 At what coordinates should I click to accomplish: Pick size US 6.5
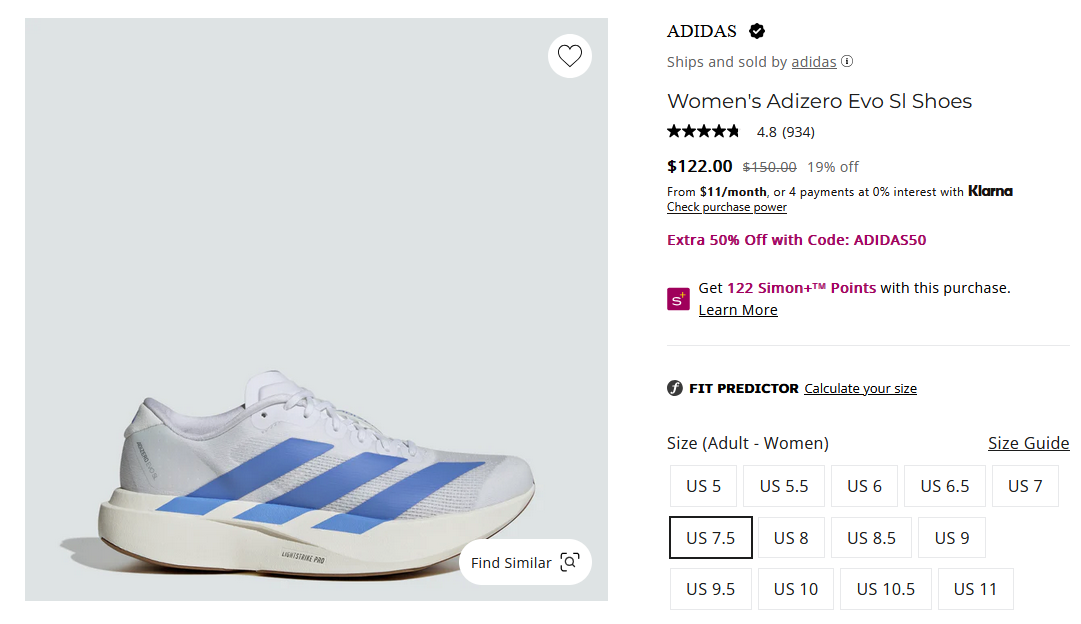click(945, 486)
